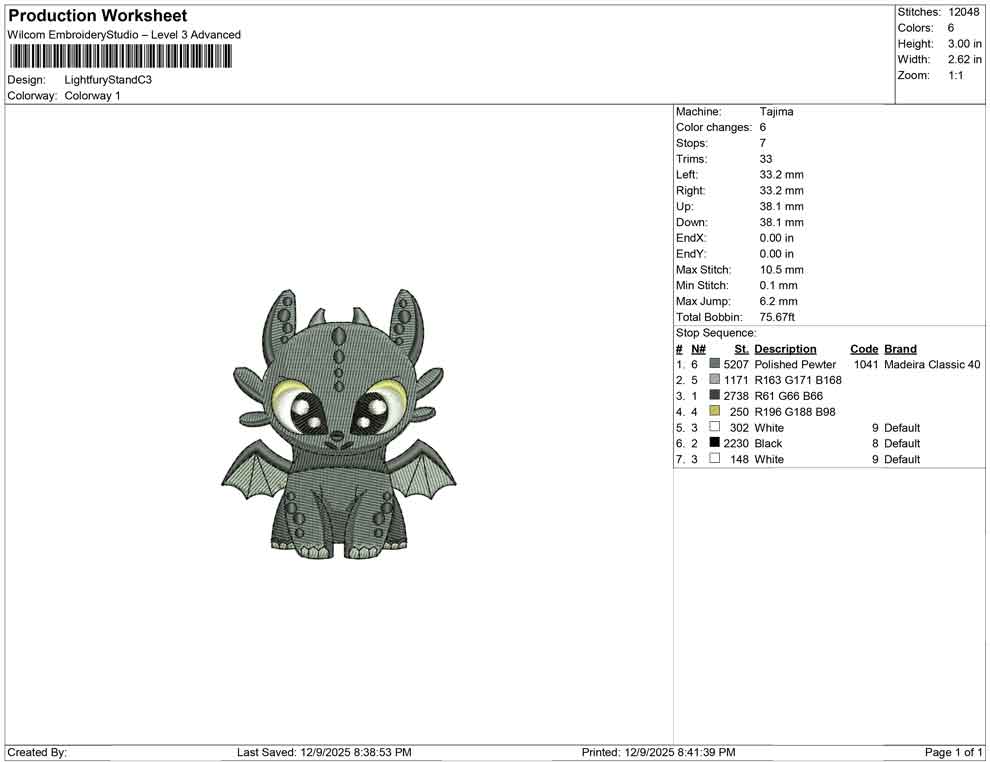Click the 'Description' column header
Viewport: 990px width, 762px height.
(x=785, y=349)
